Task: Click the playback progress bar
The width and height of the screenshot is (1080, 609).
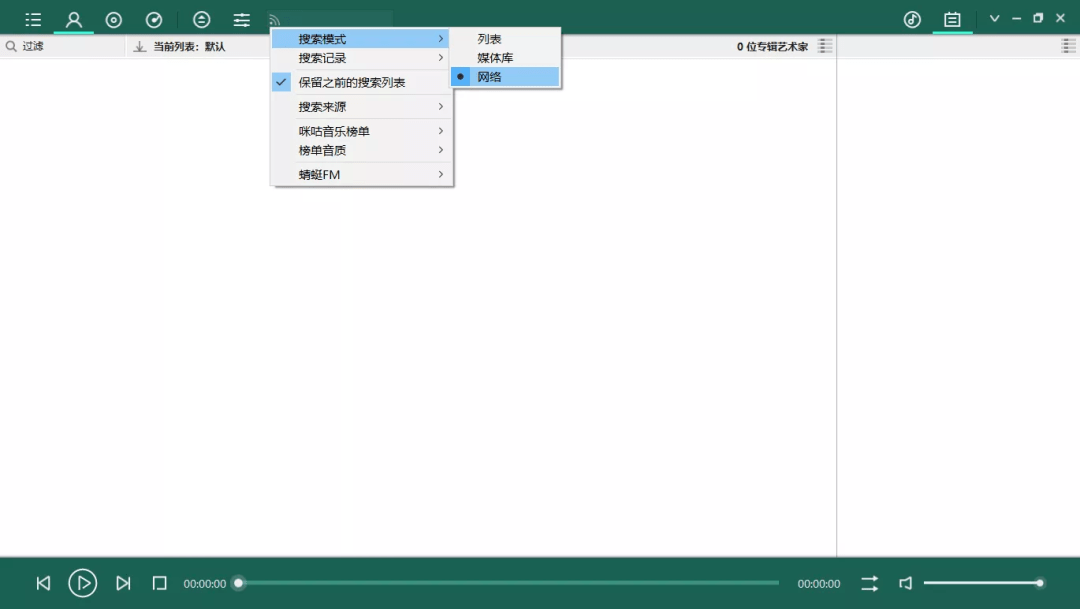Action: tap(508, 584)
